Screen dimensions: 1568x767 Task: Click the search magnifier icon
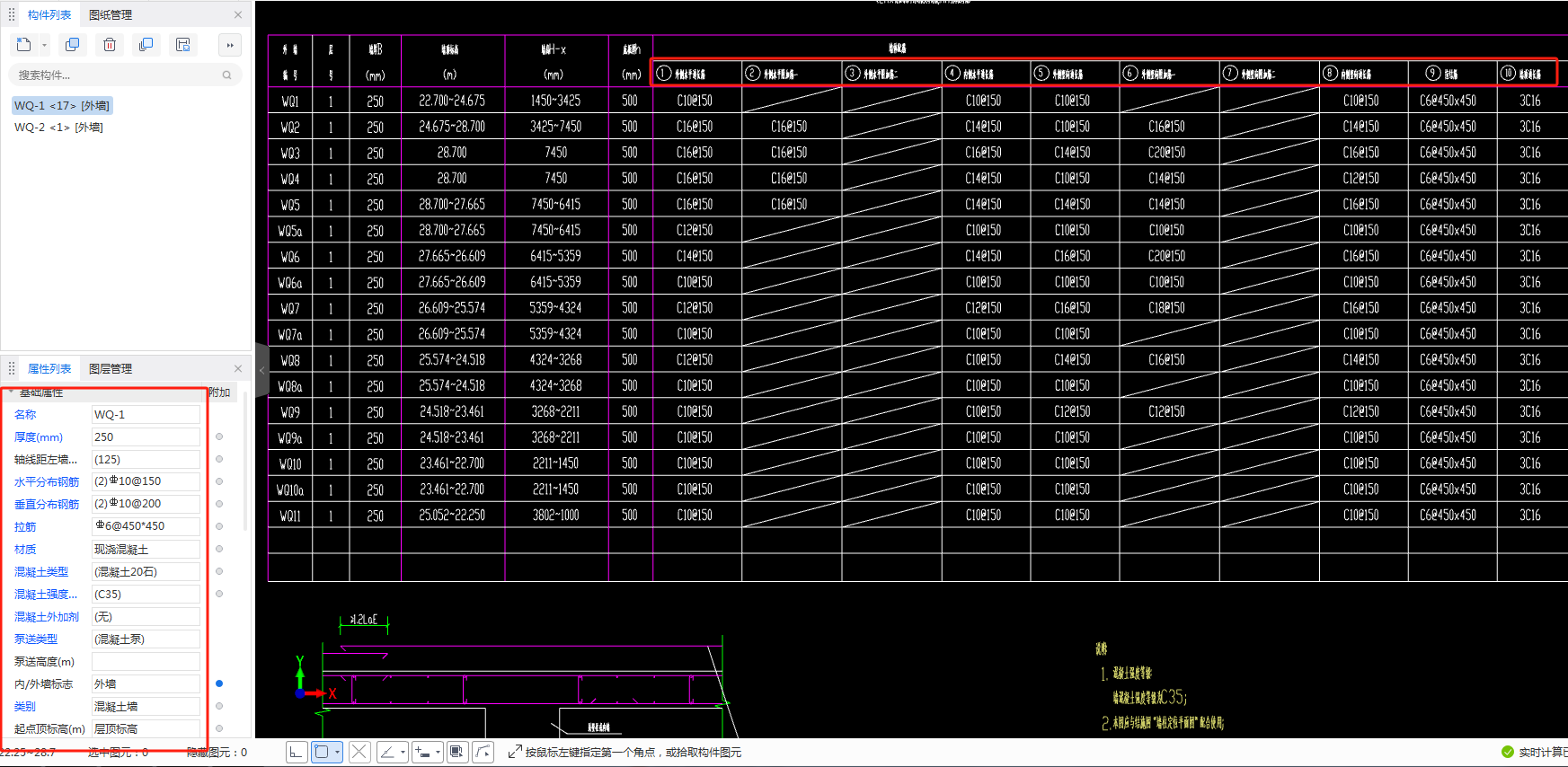tap(227, 75)
